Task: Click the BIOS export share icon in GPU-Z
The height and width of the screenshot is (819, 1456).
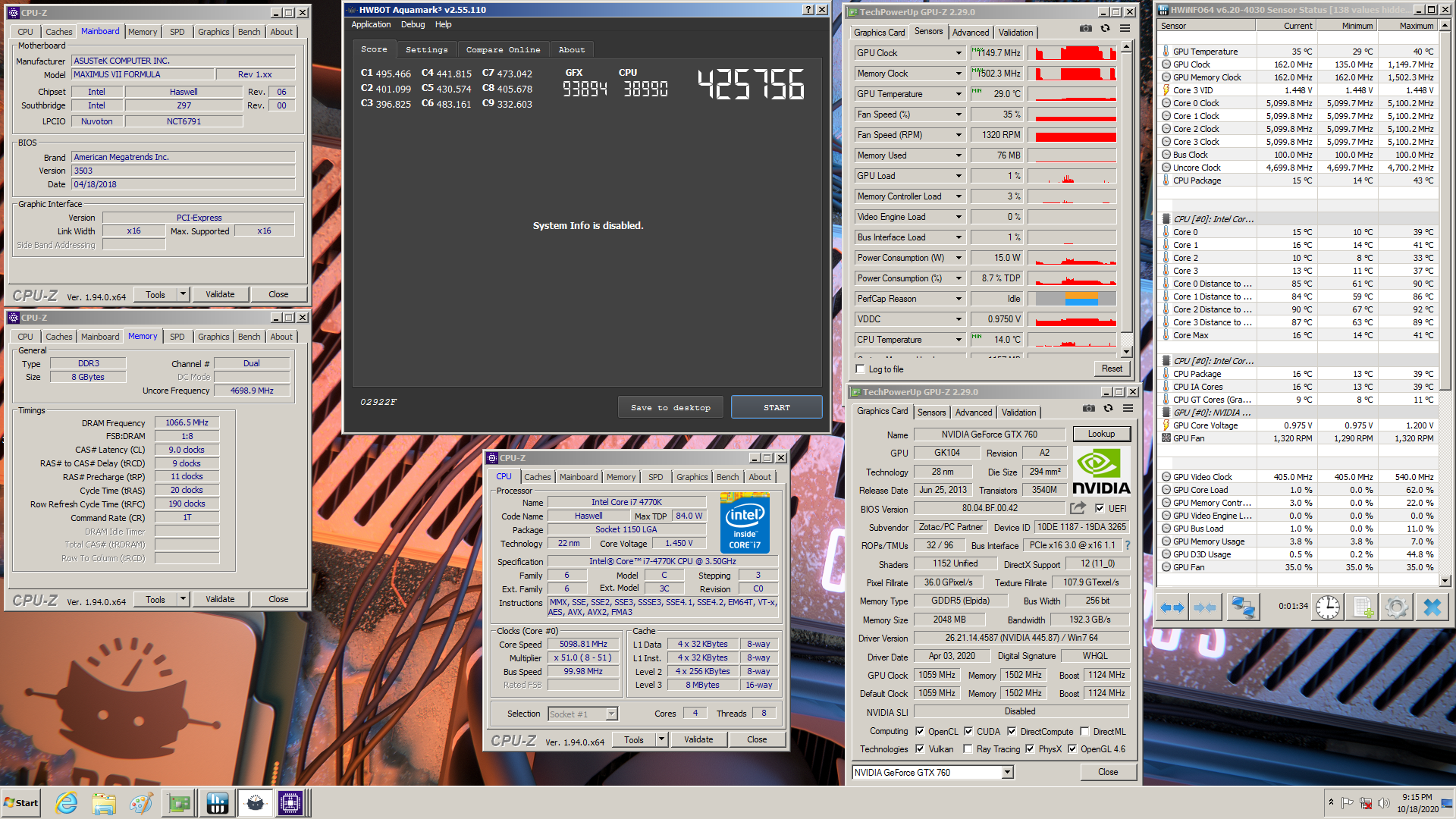Action: click(1078, 508)
